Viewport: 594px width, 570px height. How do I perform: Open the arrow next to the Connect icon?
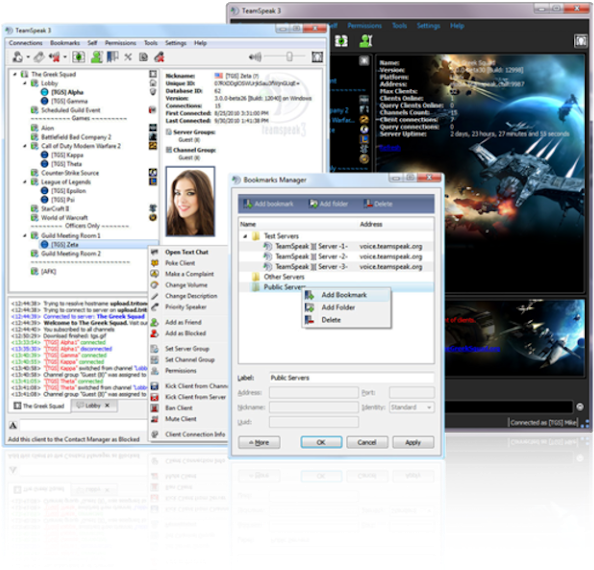point(28,58)
